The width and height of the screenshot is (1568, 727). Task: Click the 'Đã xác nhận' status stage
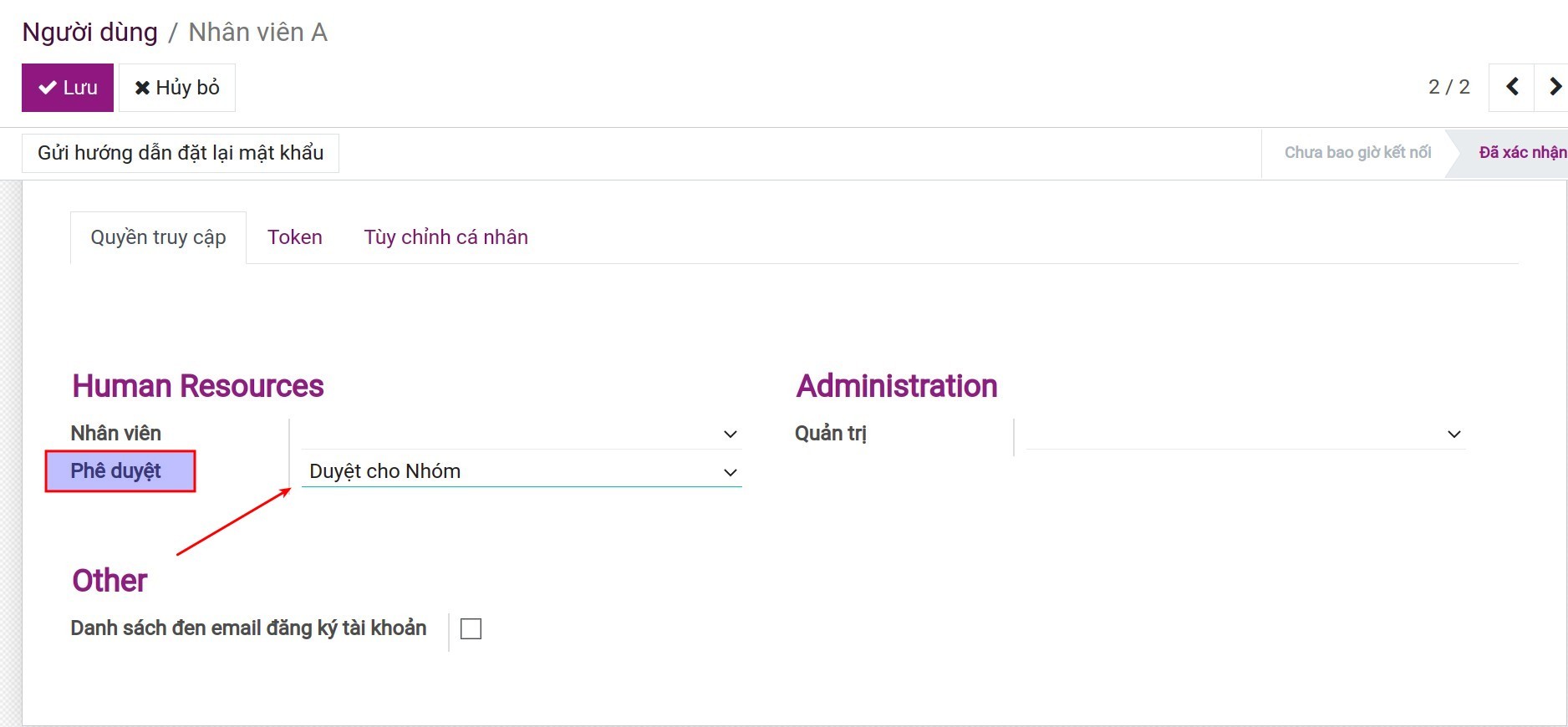(1521, 152)
